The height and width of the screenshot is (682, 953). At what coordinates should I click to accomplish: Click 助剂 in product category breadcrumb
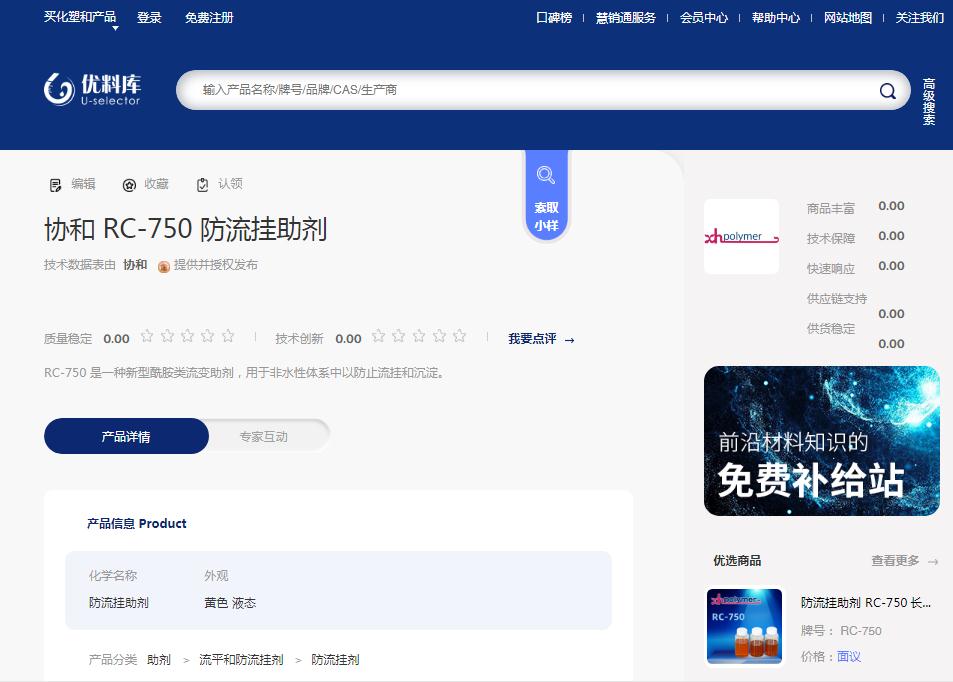(159, 660)
